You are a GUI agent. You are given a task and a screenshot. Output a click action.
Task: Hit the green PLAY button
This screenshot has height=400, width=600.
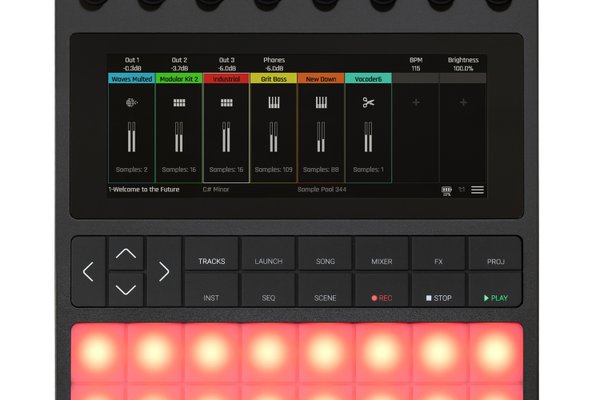pos(496,290)
